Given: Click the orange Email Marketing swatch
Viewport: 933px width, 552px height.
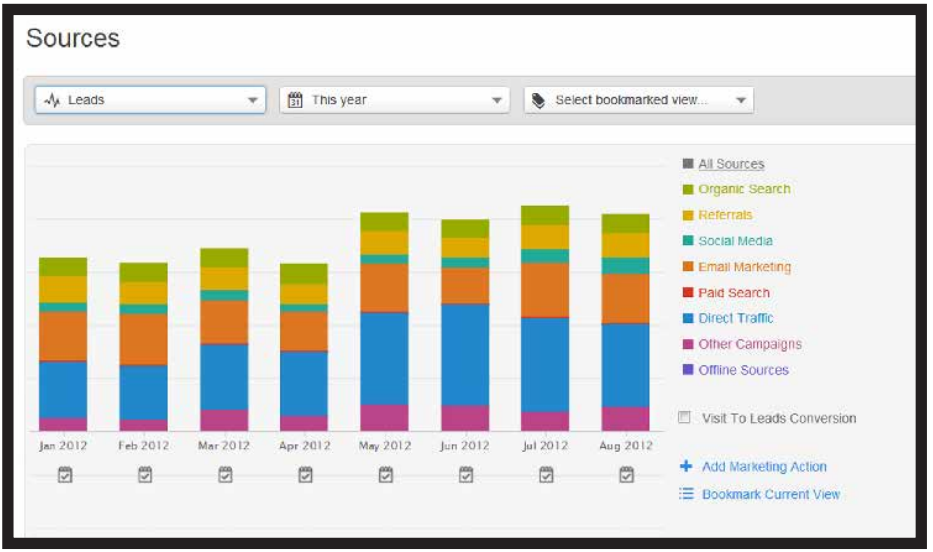Looking at the screenshot, I should point(688,266).
